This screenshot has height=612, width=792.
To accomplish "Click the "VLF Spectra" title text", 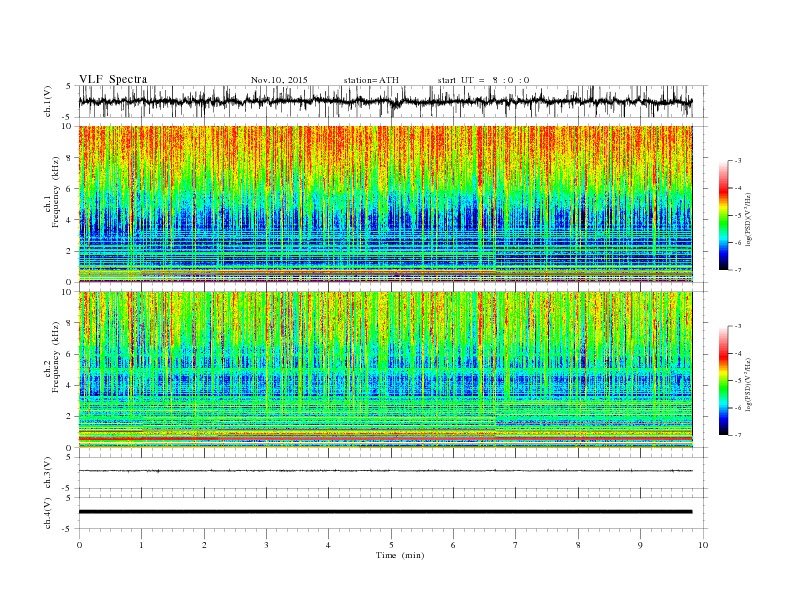I will 113,79.
